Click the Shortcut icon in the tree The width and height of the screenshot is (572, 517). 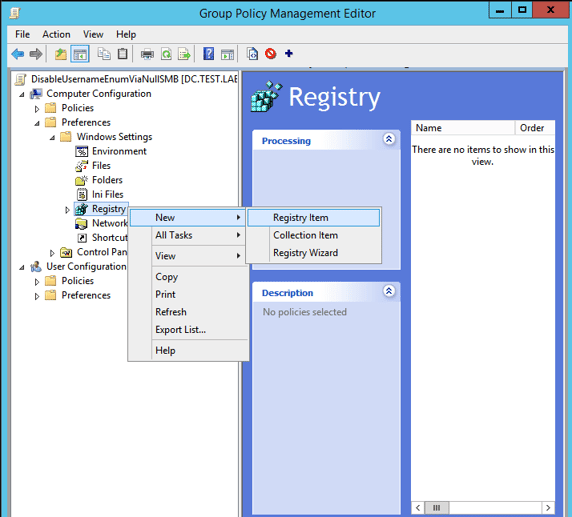tap(82, 238)
